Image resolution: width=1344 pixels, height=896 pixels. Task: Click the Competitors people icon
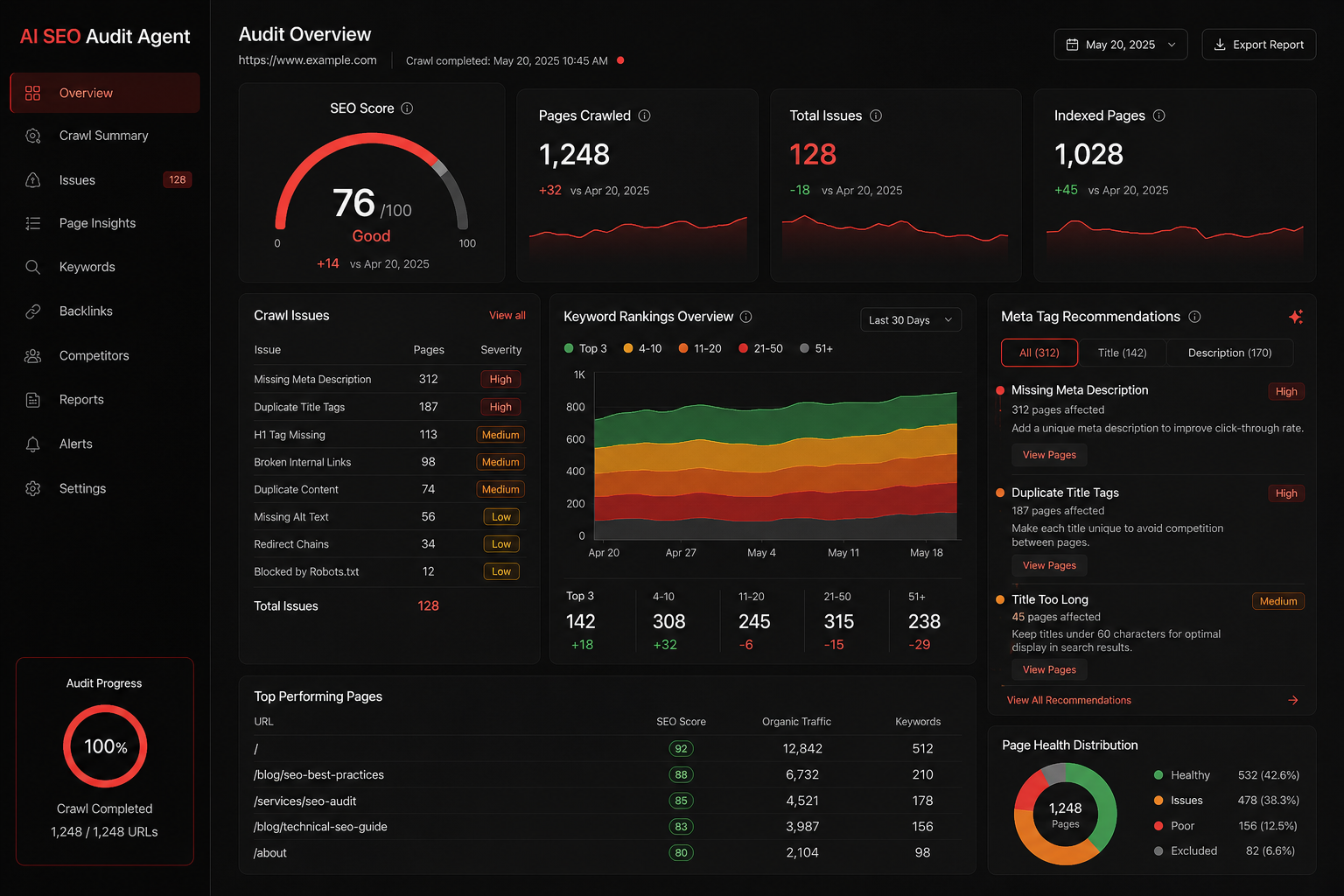pyautogui.click(x=32, y=356)
